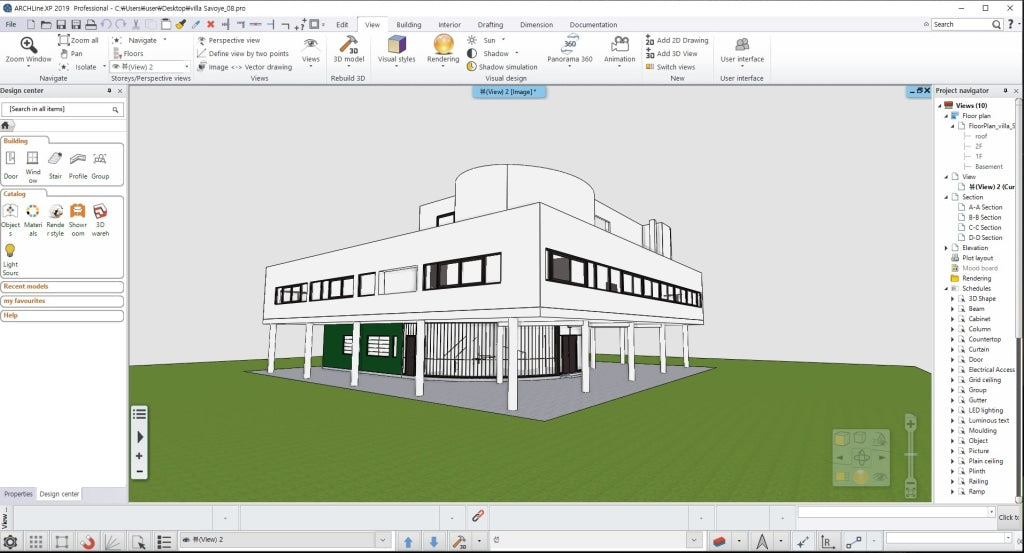1024x553 pixels.
Task: Pin the Design center panel
Action: pos(109,91)
